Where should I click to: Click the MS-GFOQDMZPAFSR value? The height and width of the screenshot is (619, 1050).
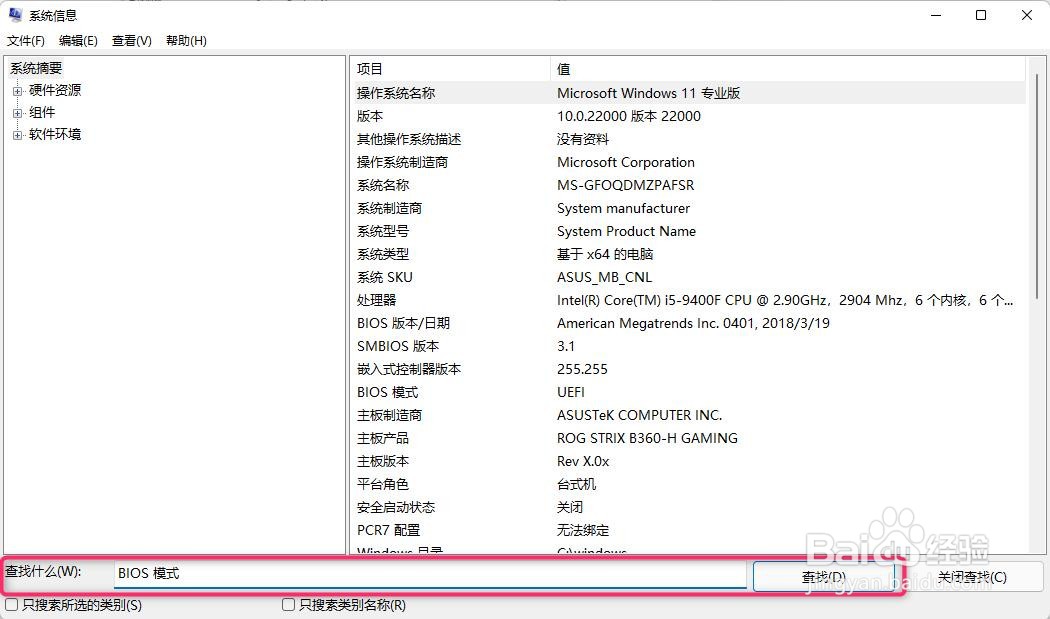[x=625, y=185]
